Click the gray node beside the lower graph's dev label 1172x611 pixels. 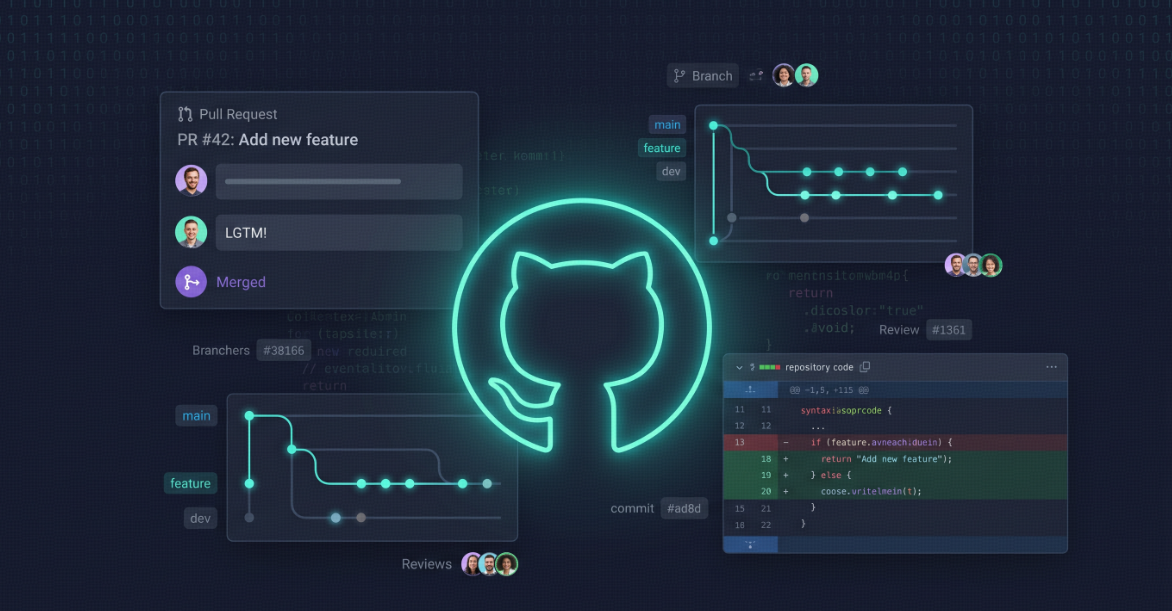[x=249, y=518]
